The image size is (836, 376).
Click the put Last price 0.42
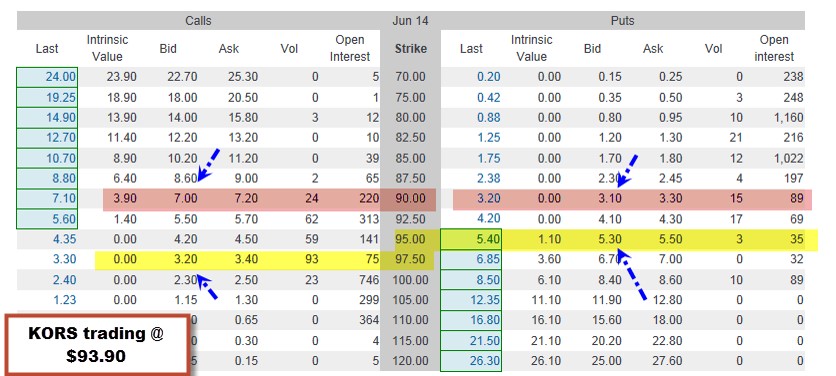click(488, 98)
